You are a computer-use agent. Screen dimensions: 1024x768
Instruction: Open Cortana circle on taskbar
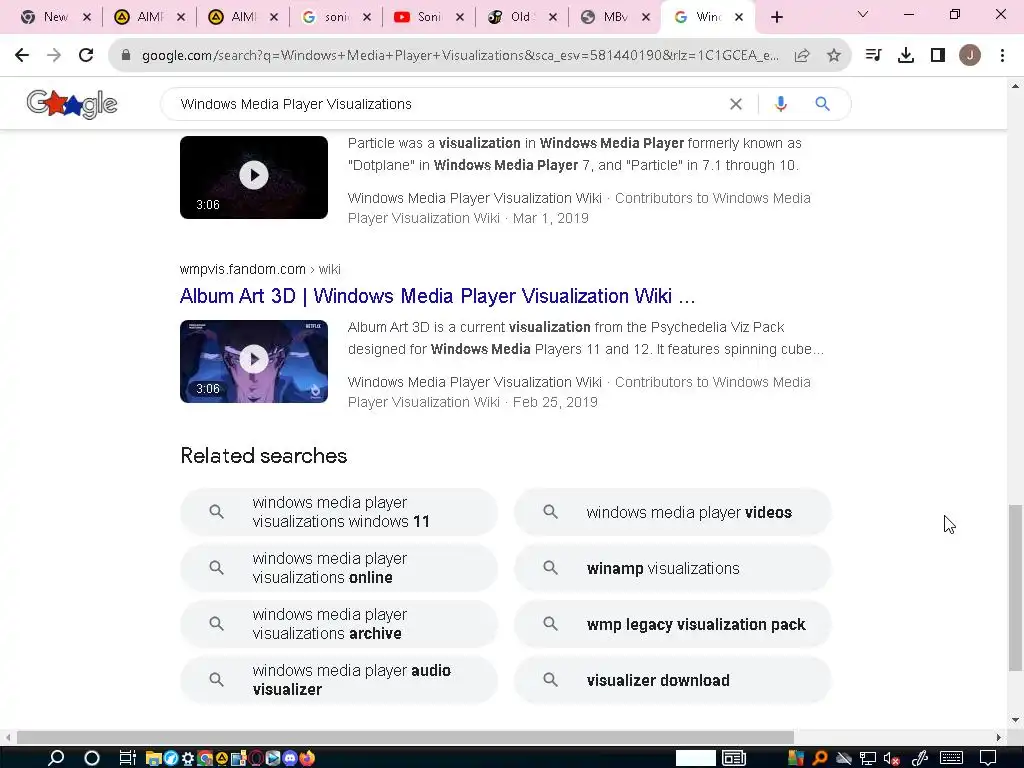click(92, 758)
